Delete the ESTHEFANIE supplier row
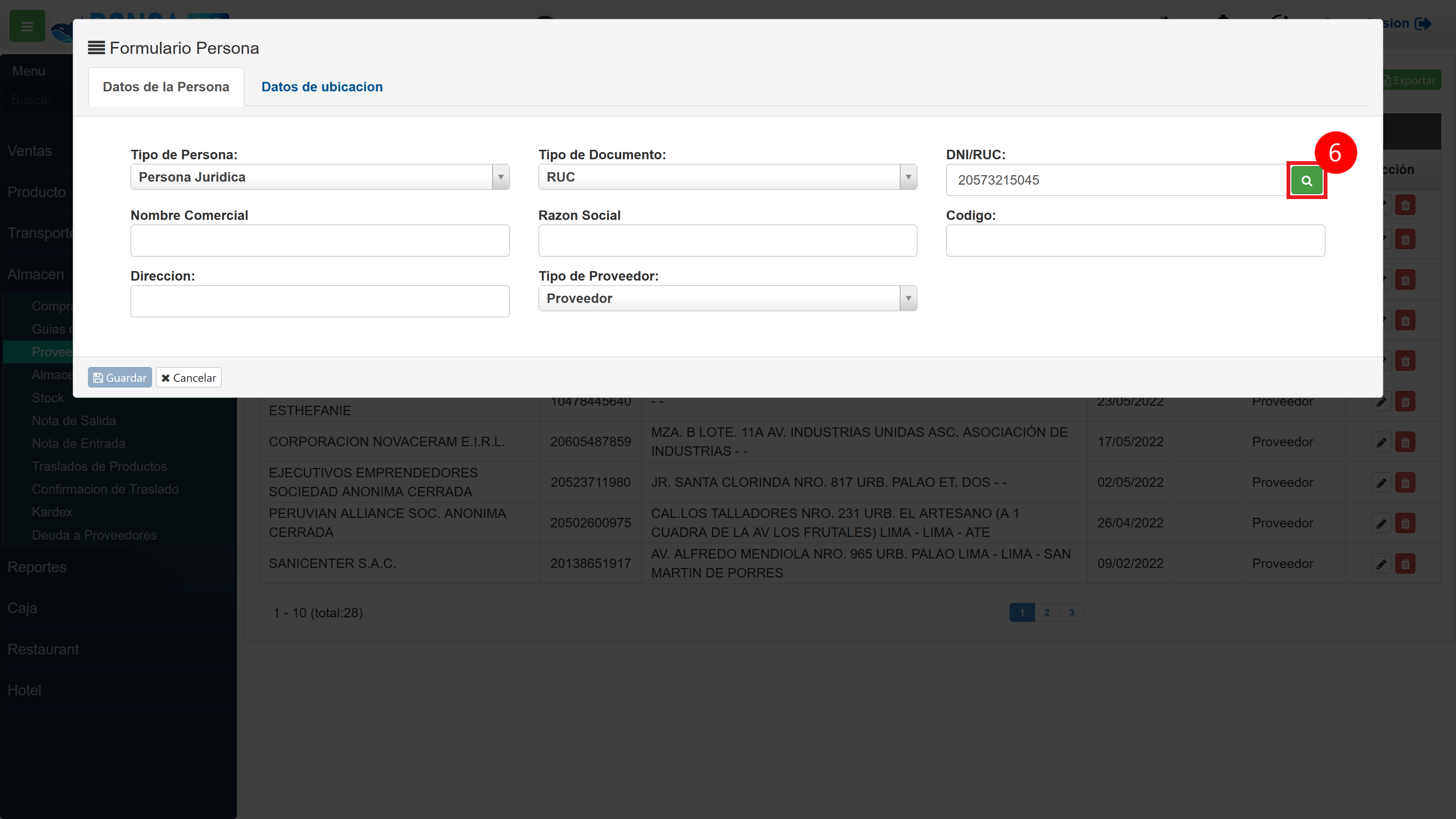The height and width of the screenshot is (819, 1456). (x=1405, y=402)
